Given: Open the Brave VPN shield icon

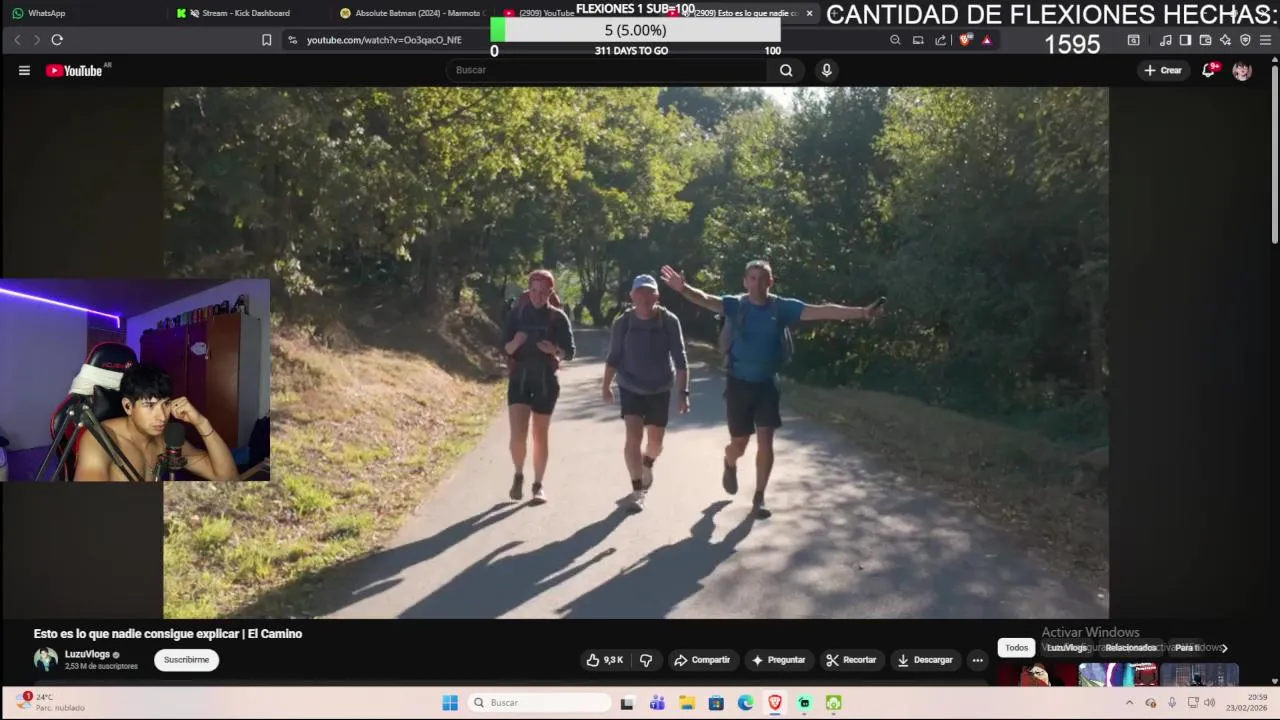Looking at the screenshot, I should point(1245,40).
